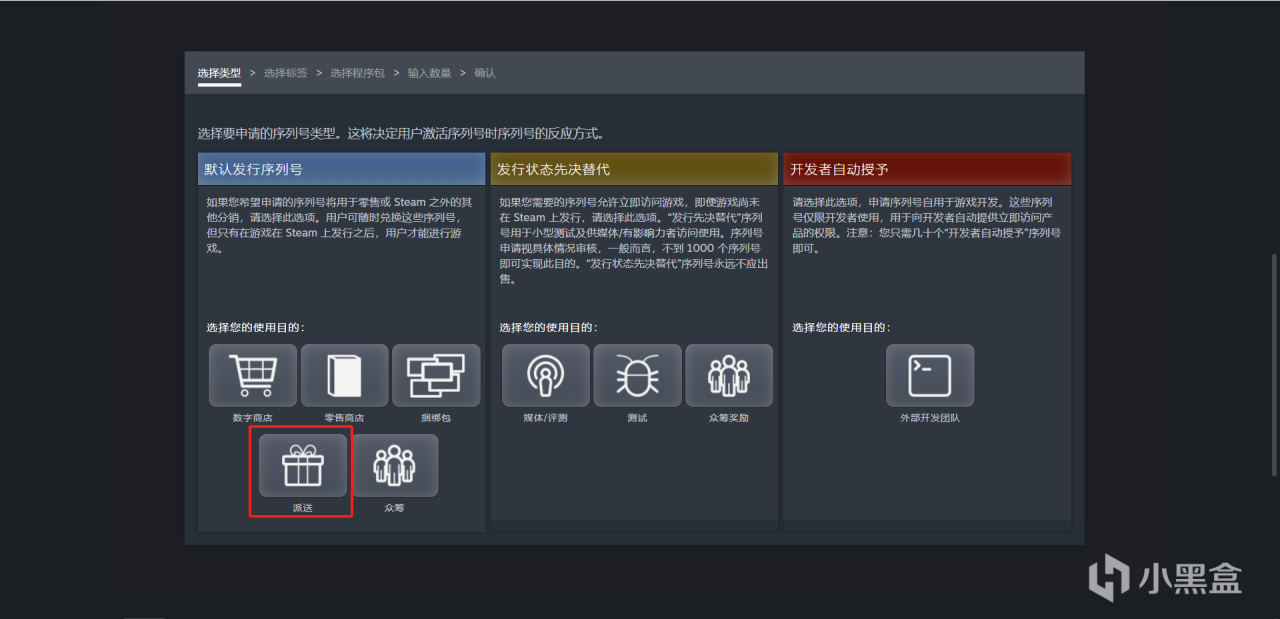Choose the 零售商店 retail store icon
Viewport: 1280px width, 619px height.
345,375
